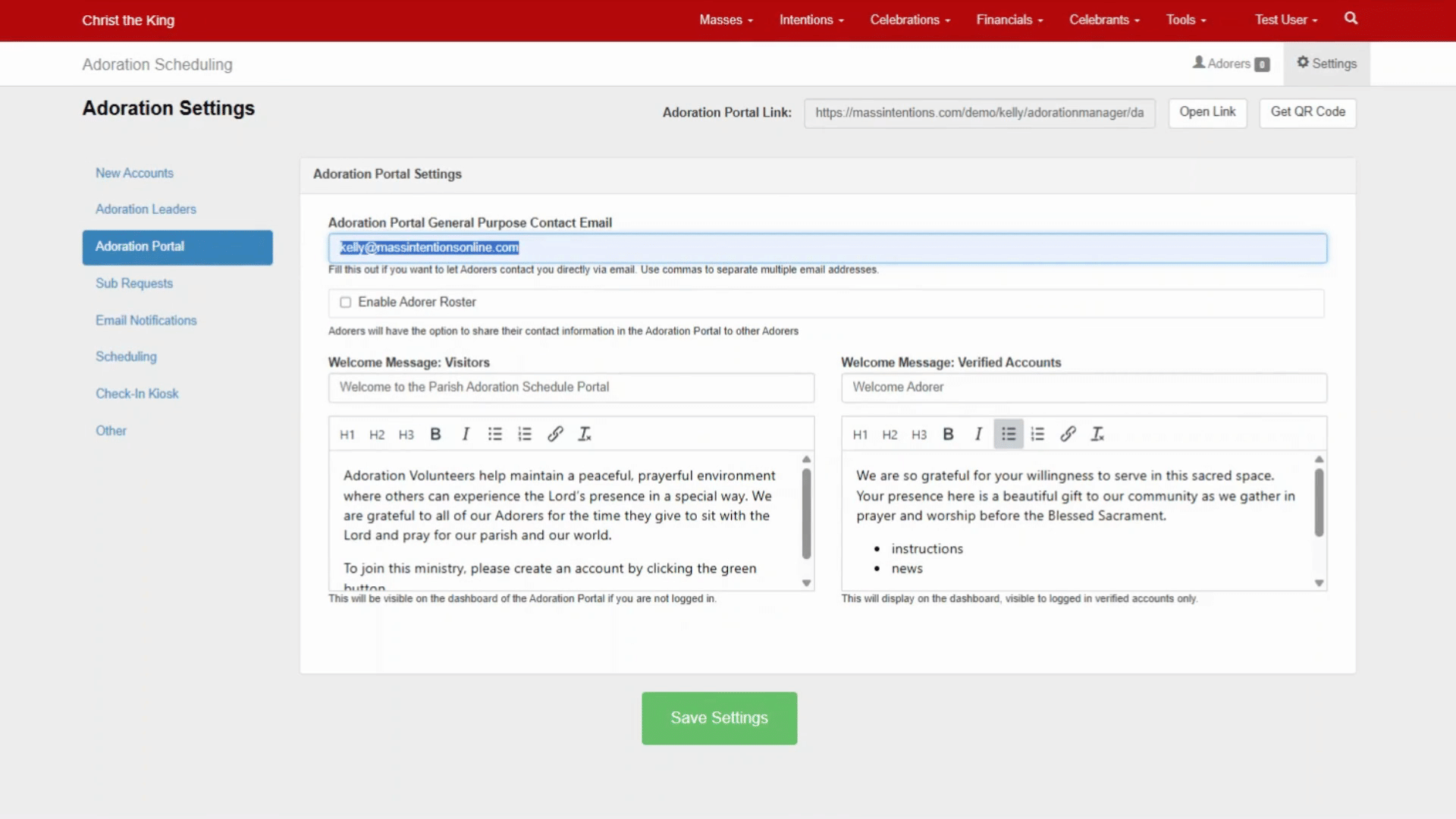Select the Adoration Portal sidebar item

pyautogui.click(x=177, y=247)
